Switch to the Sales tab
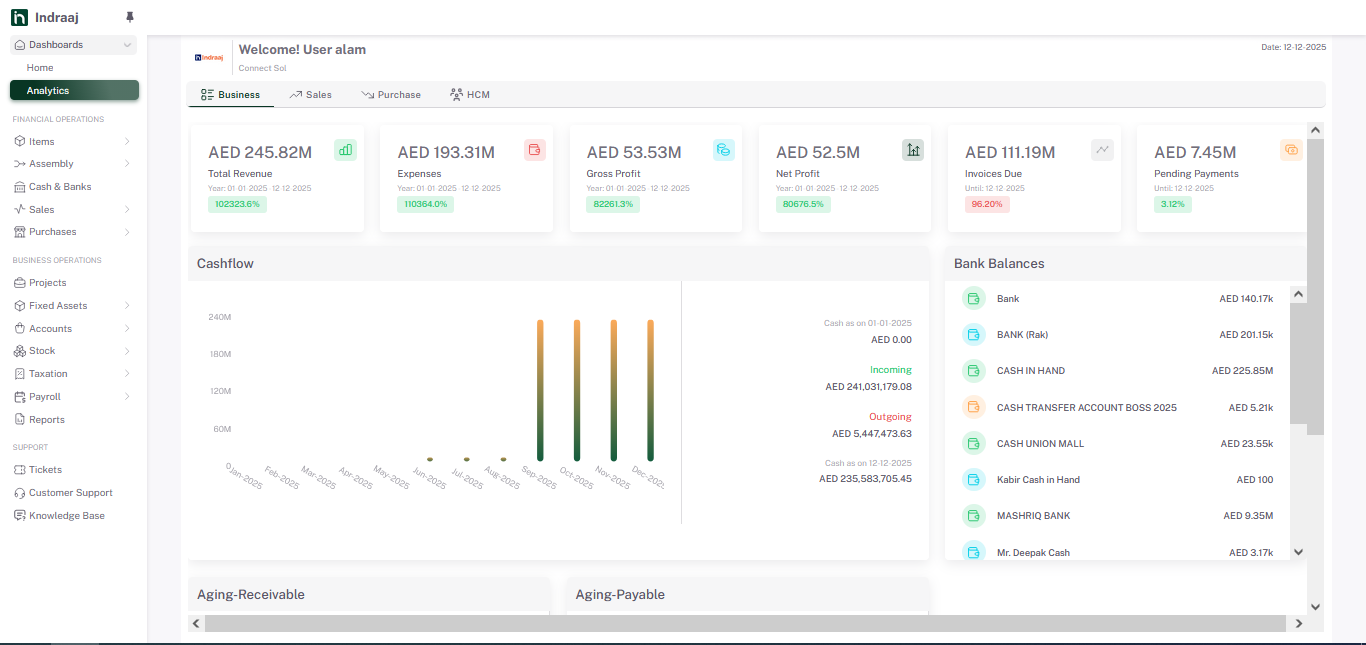The image size is (1366, 645). 311,95
